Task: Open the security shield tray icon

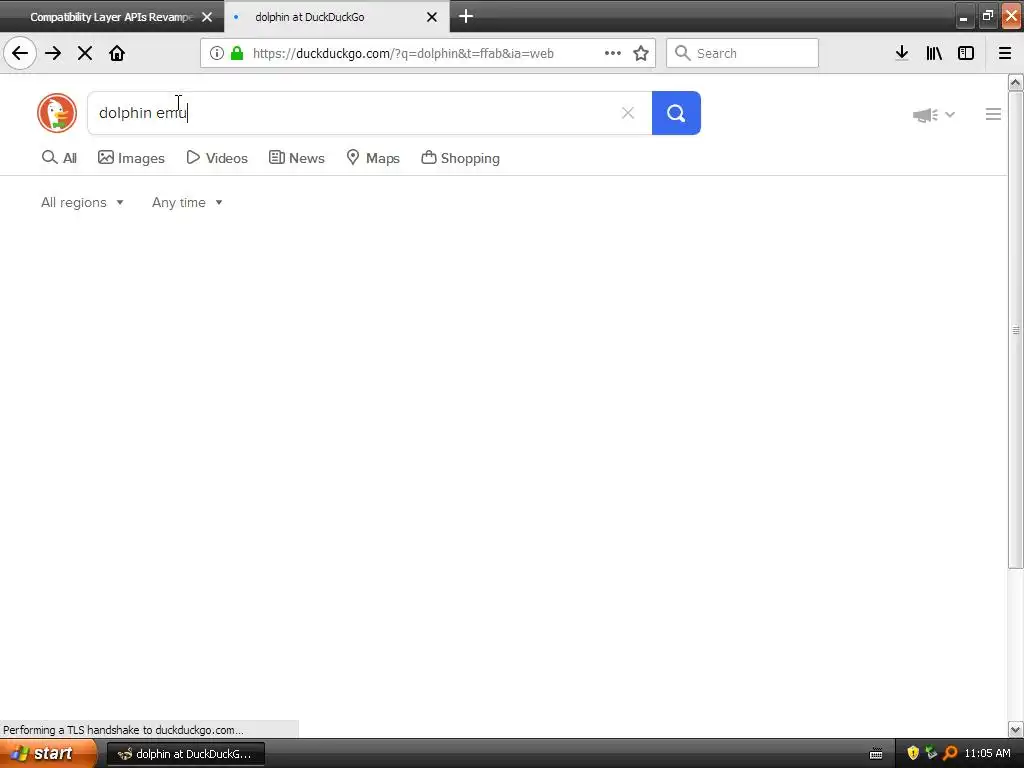Action: tap(913, 754)
